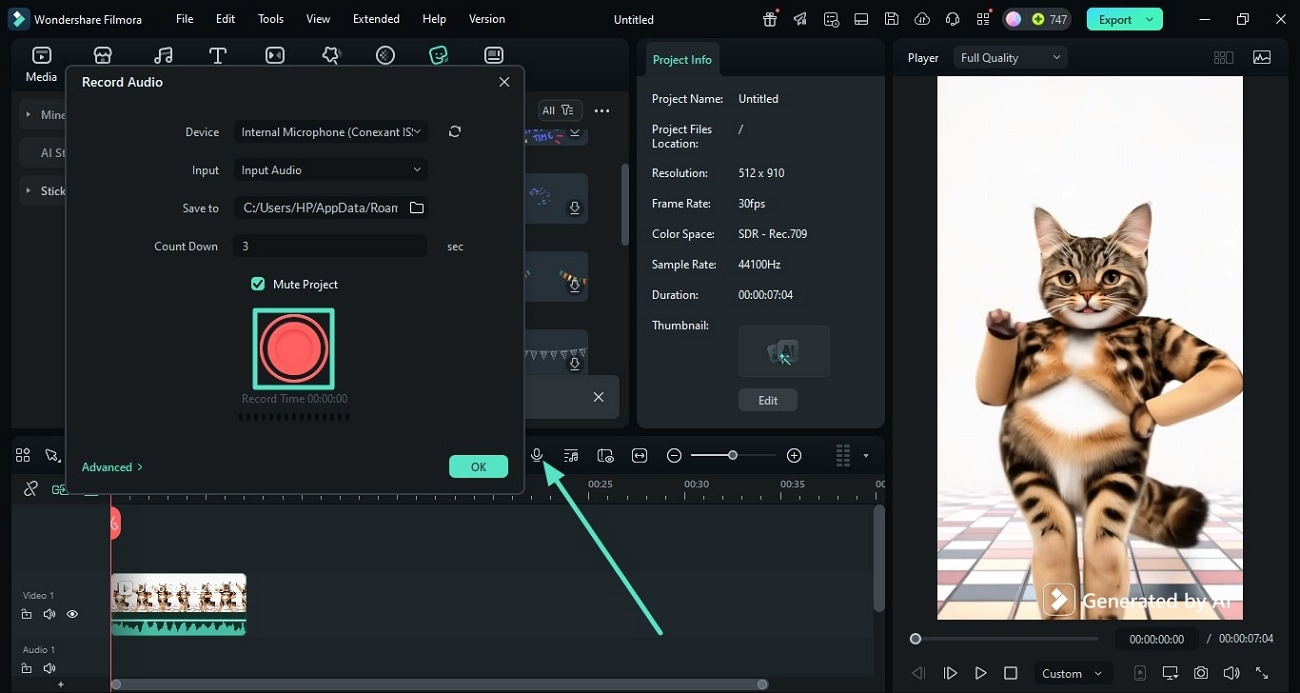Select the cat video clip on Video 1
The image size is (1300, 693).
pyautogui.click(x=178, y=604)
